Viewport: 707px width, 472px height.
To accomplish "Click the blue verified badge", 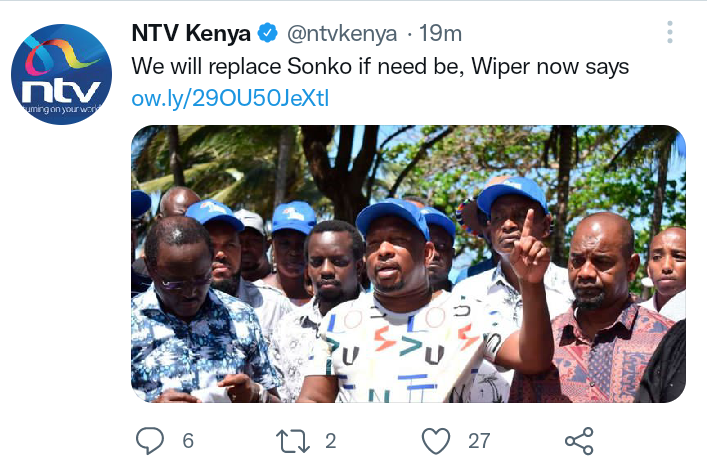I will coord(267,33).
